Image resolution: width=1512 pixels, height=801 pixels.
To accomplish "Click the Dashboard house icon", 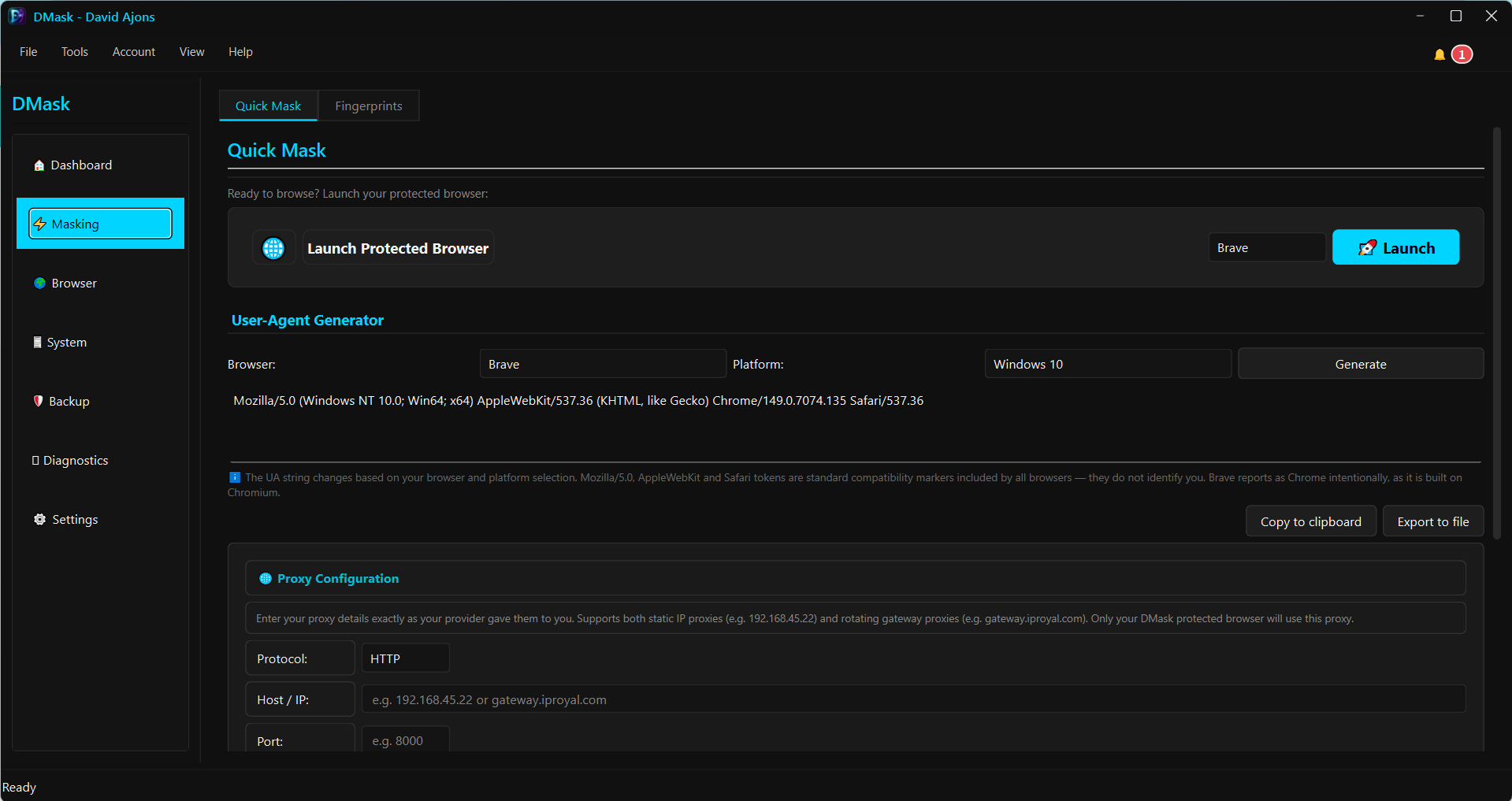I will (39, 165).
